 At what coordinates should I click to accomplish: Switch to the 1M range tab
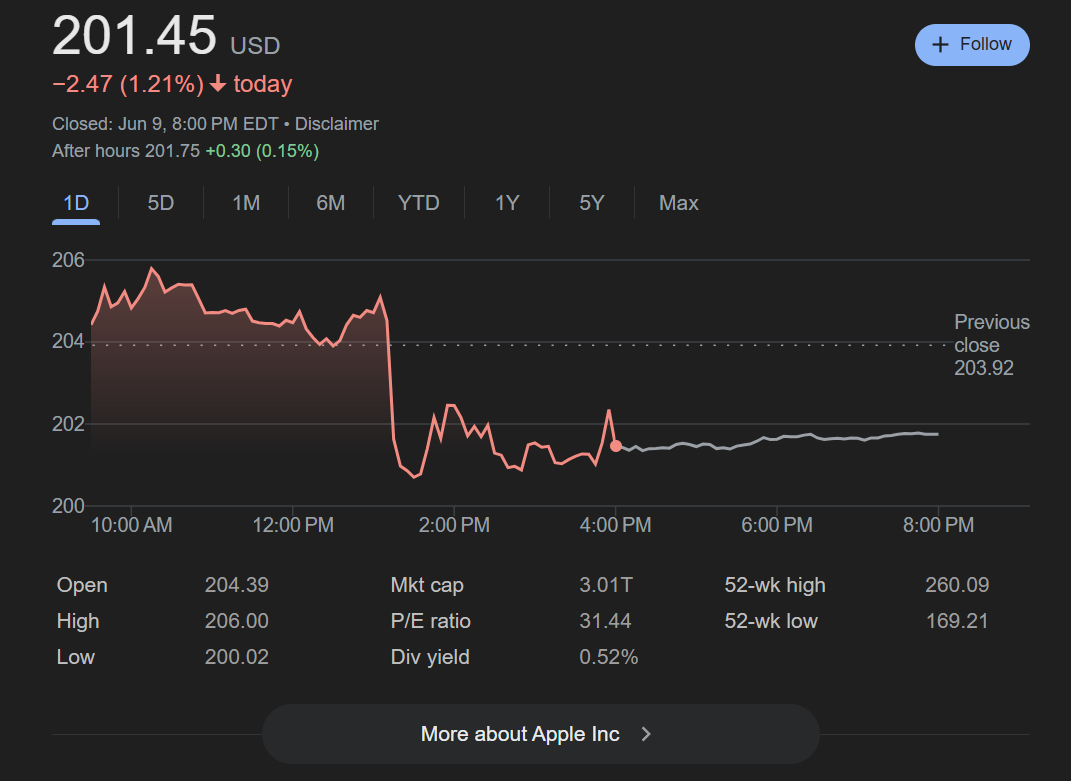click(x=246, y=203)
